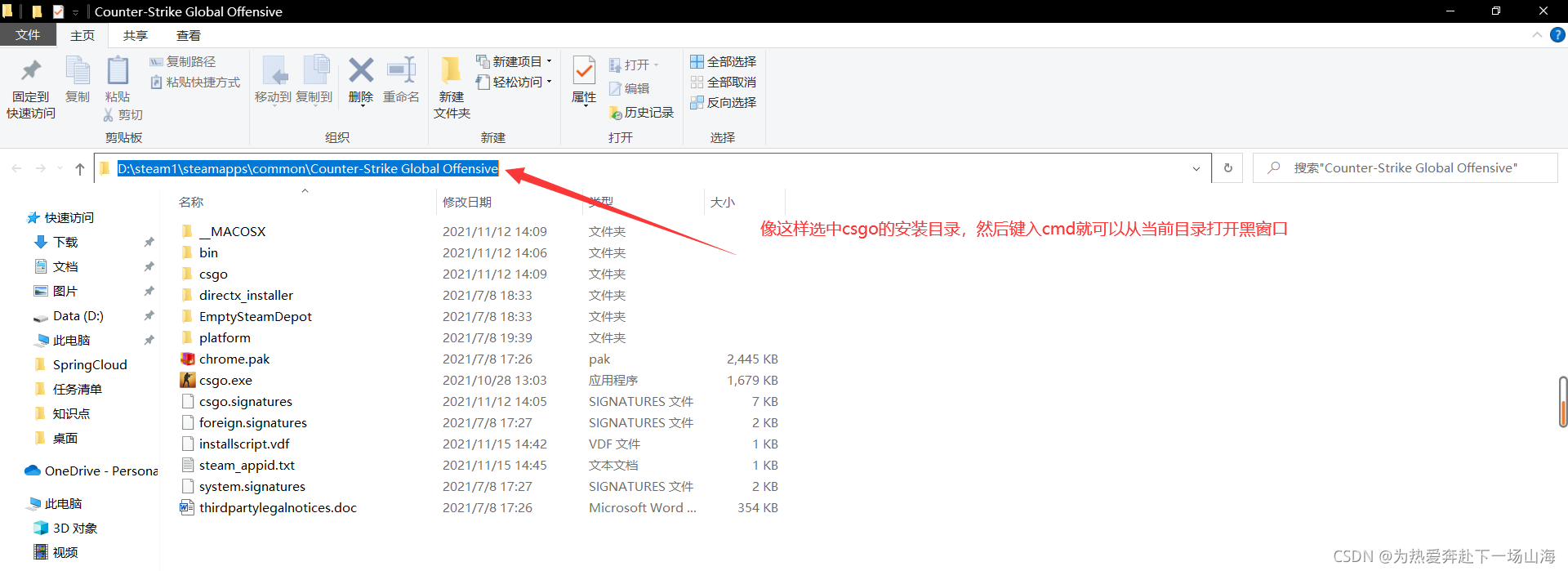
Task: Click the Delete (删除) X icon
Action: coord(361,71)
